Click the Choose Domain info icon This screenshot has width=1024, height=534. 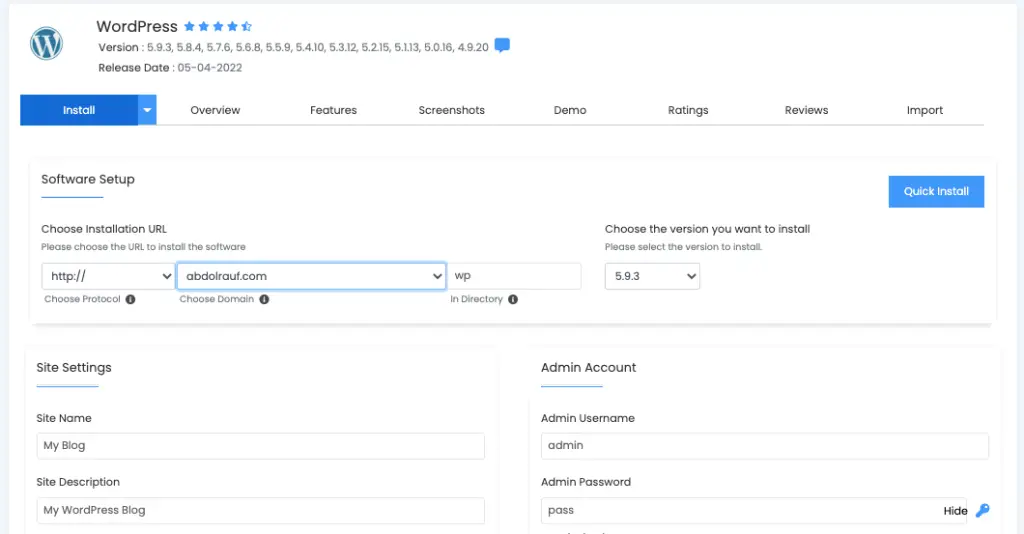click(x=264, y=299)
